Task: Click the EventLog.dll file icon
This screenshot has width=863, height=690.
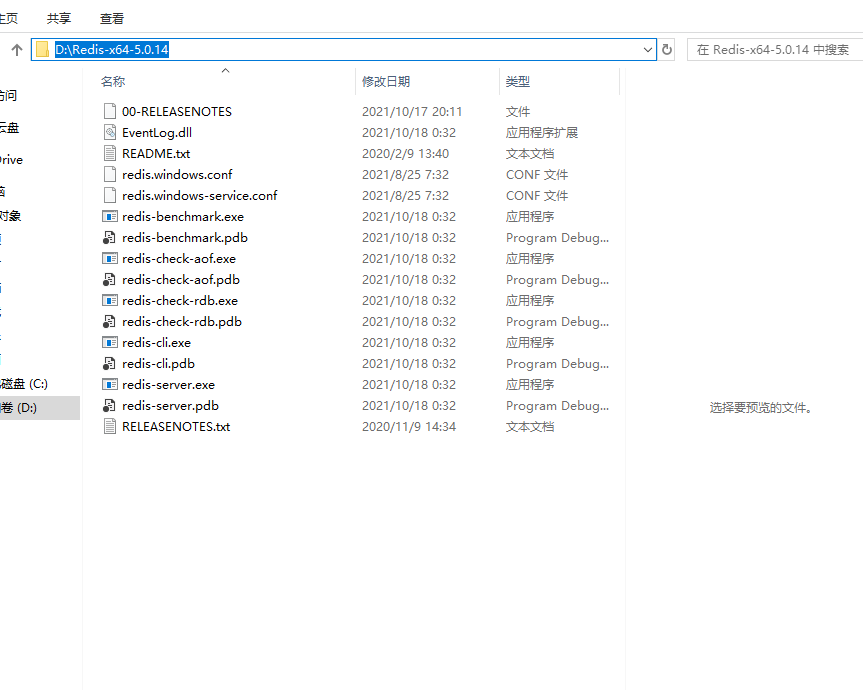Action: coord(110,132)
